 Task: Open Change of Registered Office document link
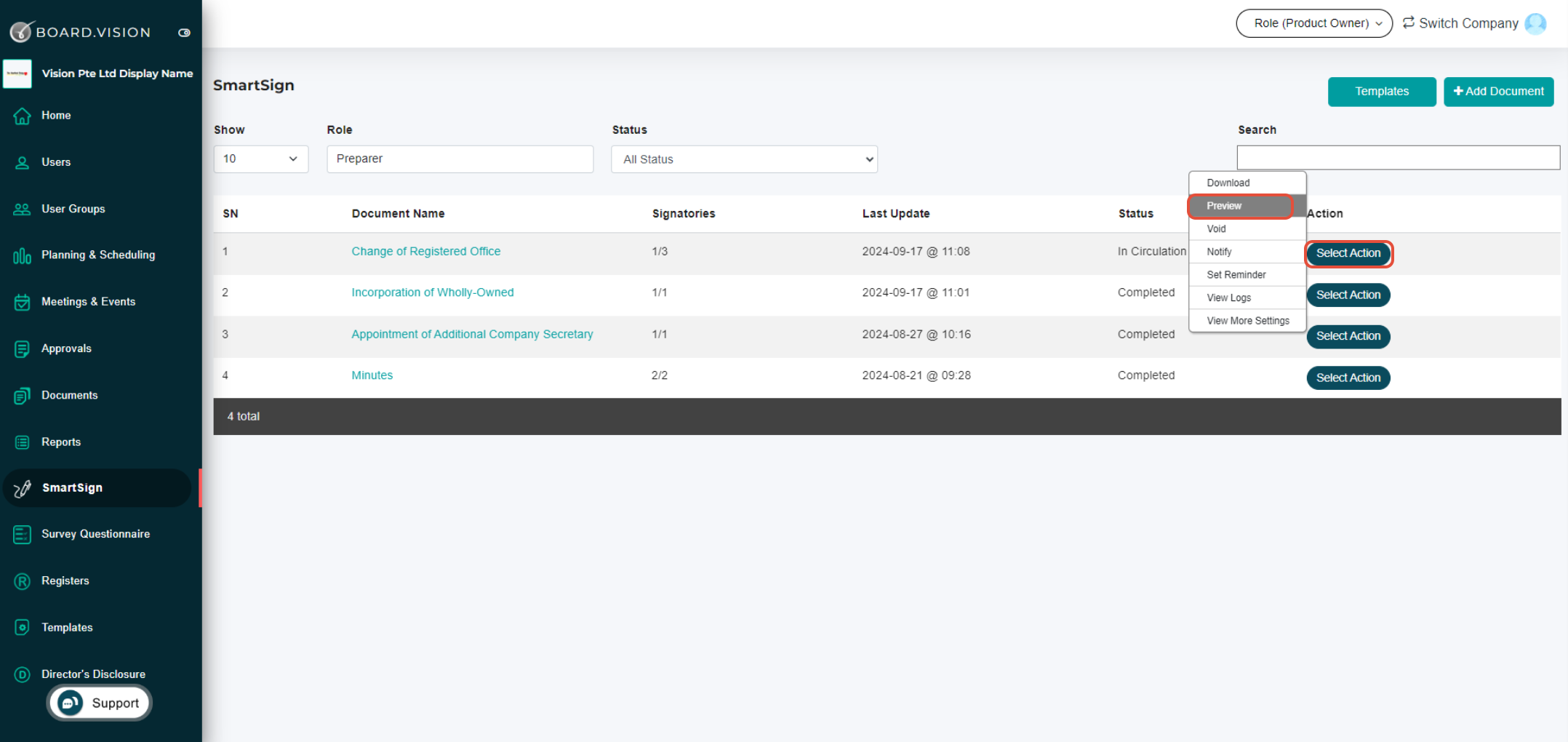click(426, 251)
